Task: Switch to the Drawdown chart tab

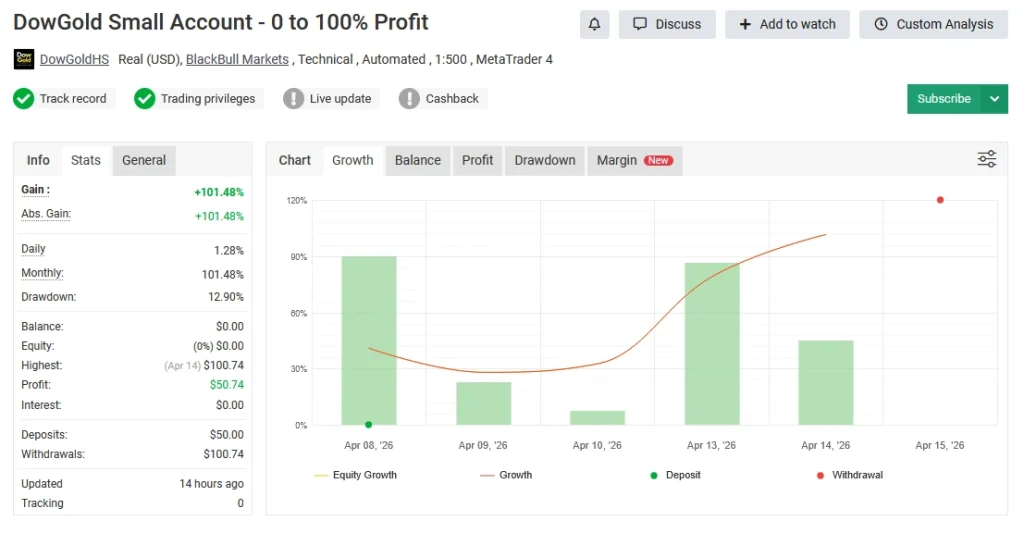Action: [x=545, y=160]
